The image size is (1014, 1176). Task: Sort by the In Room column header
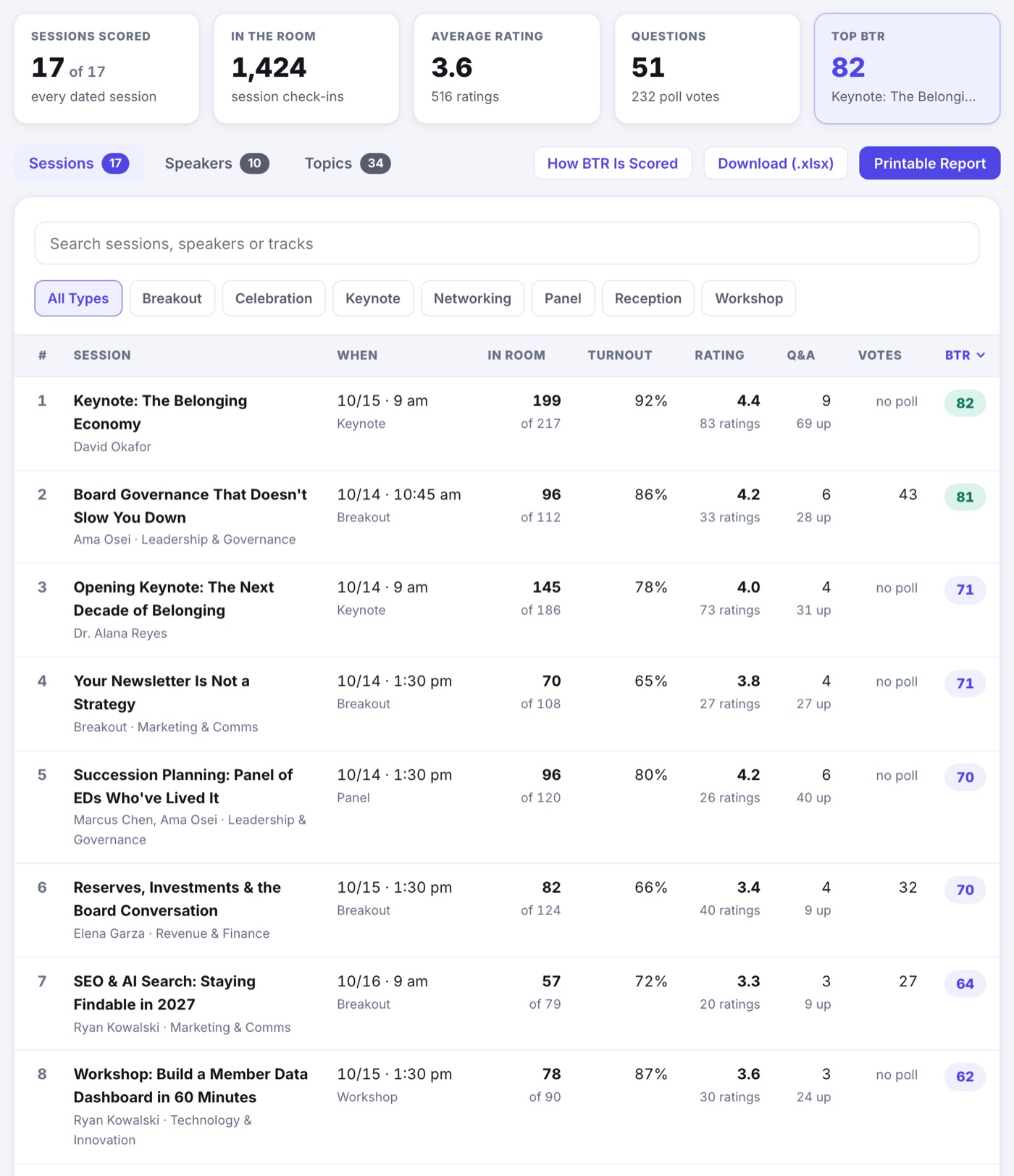click(516, 356)
